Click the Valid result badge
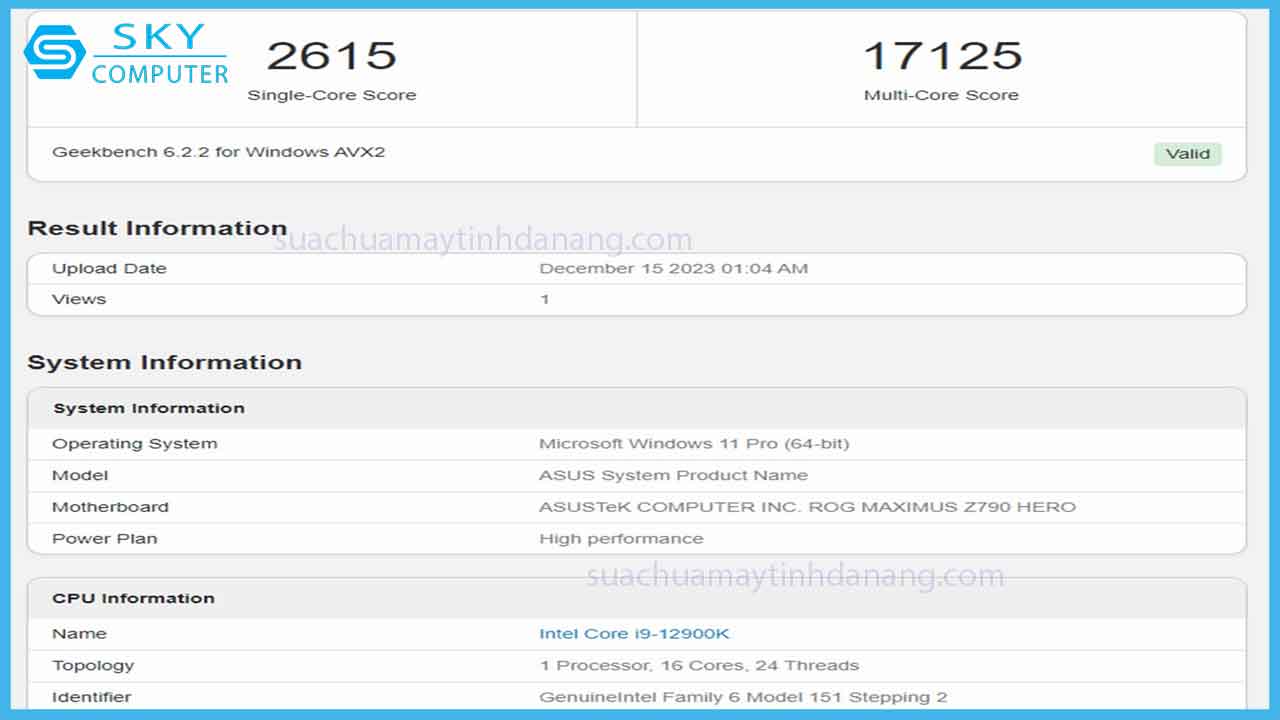Screen dimensions: 1280x720 (1188, 154)
